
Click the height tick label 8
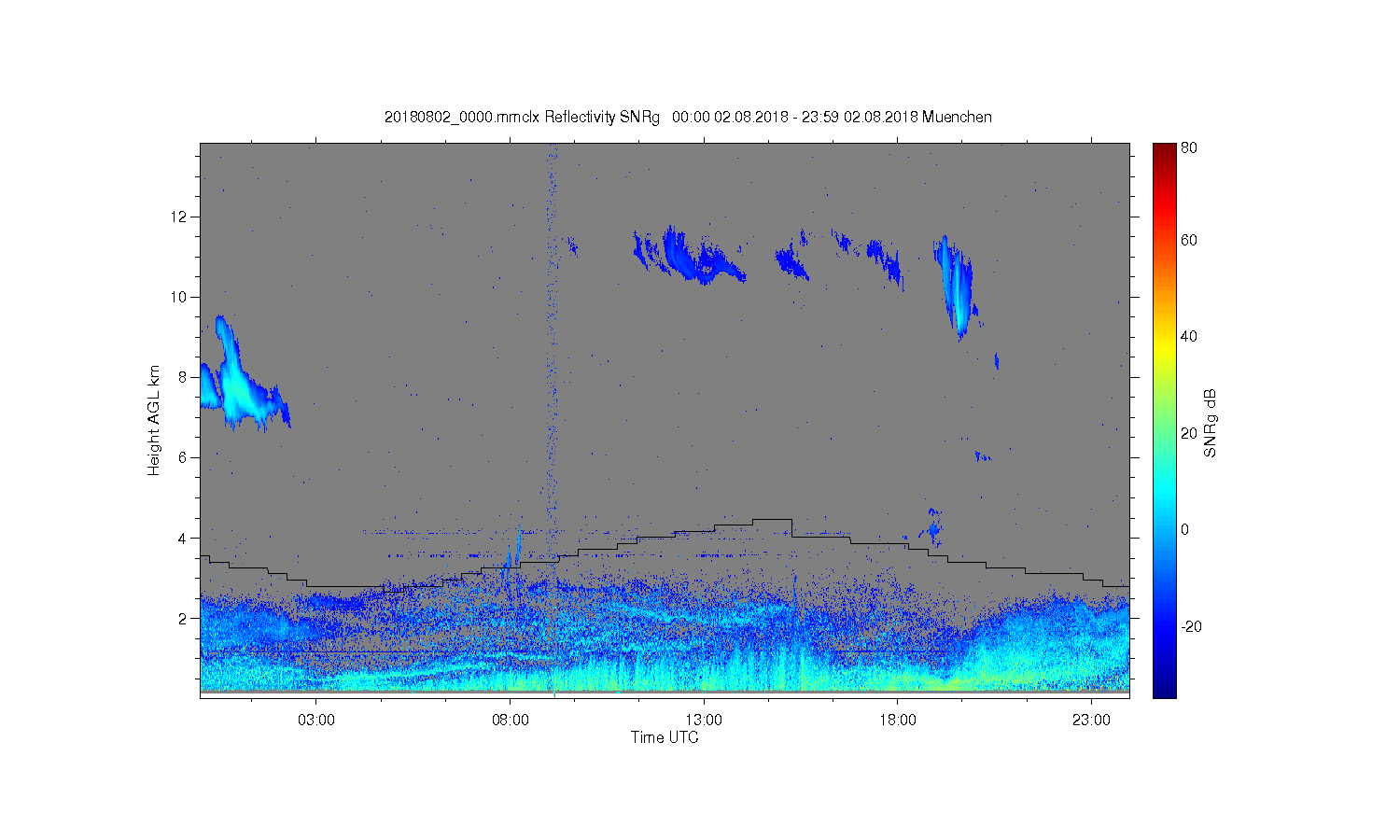(184, 377)
